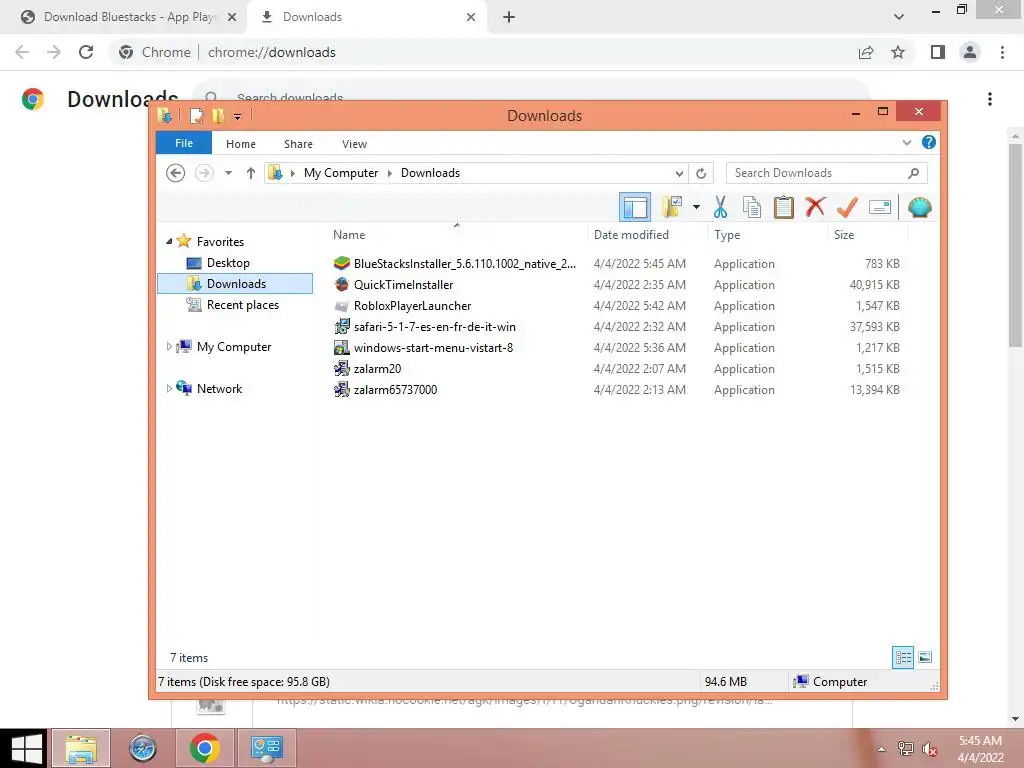
Task: Select zalarm65737000 file
Action: coord(395,389)
